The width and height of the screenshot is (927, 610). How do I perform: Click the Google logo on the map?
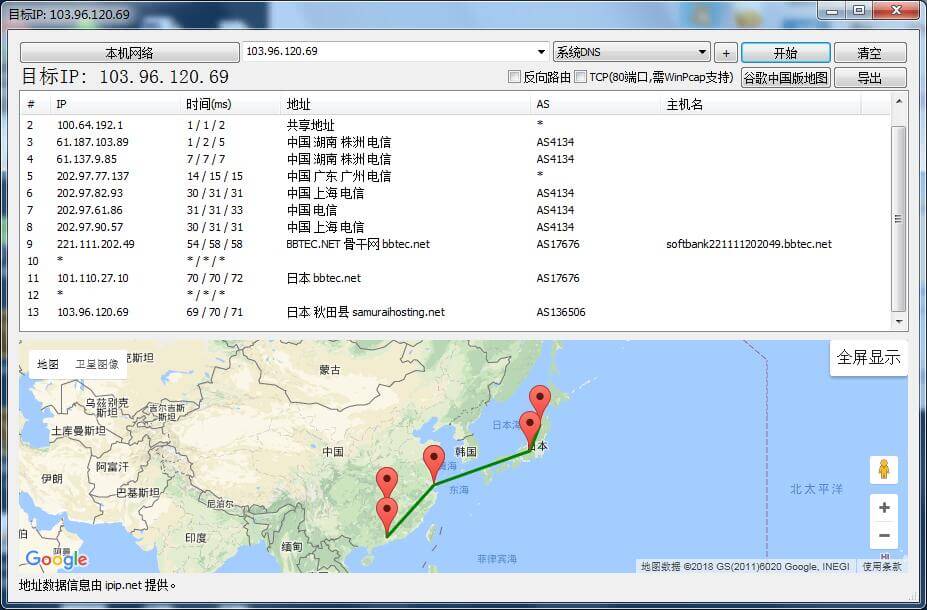tap(57, 559)
